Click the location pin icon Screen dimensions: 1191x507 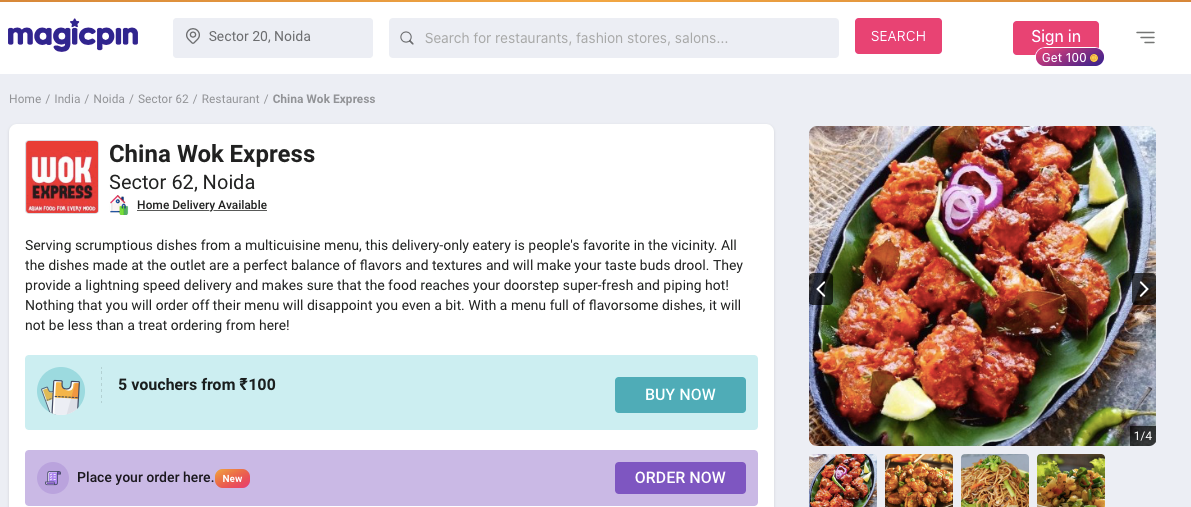193,36
